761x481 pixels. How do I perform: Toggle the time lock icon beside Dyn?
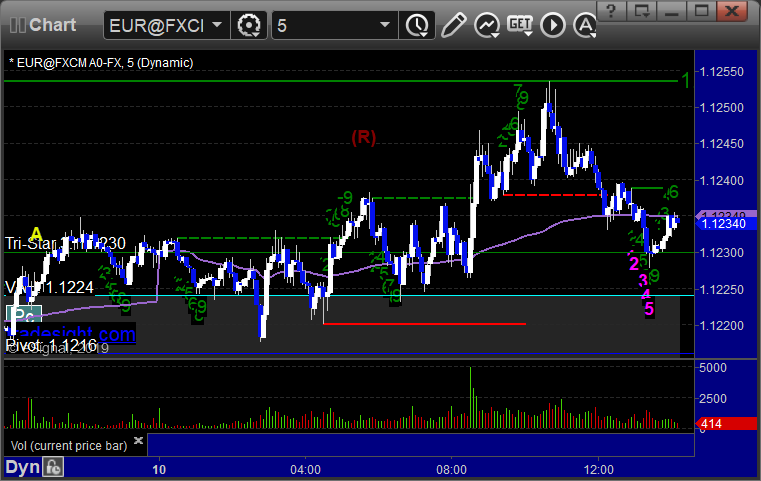[53, 467]
